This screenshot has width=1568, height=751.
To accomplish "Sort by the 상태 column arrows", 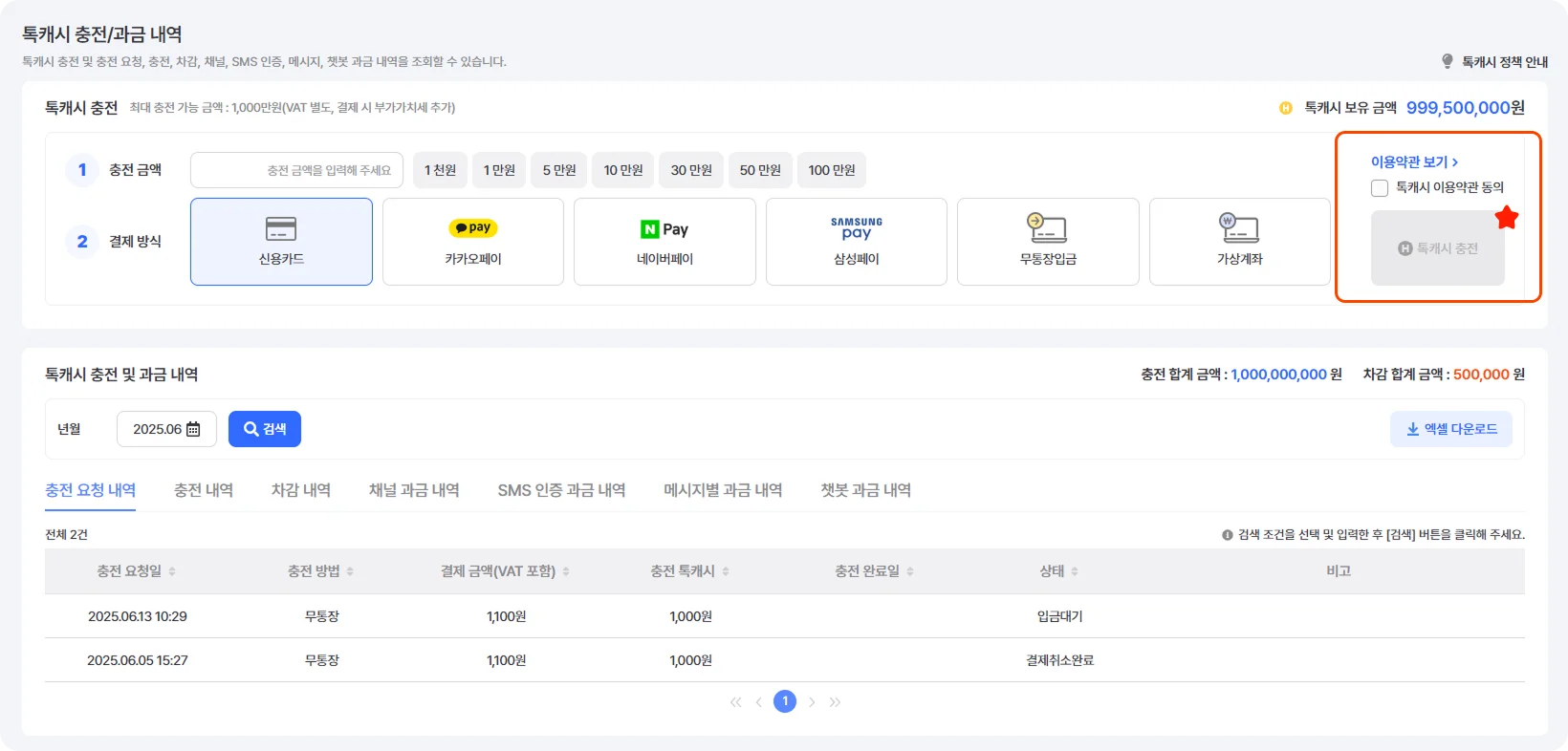I will pos(1075,571).
